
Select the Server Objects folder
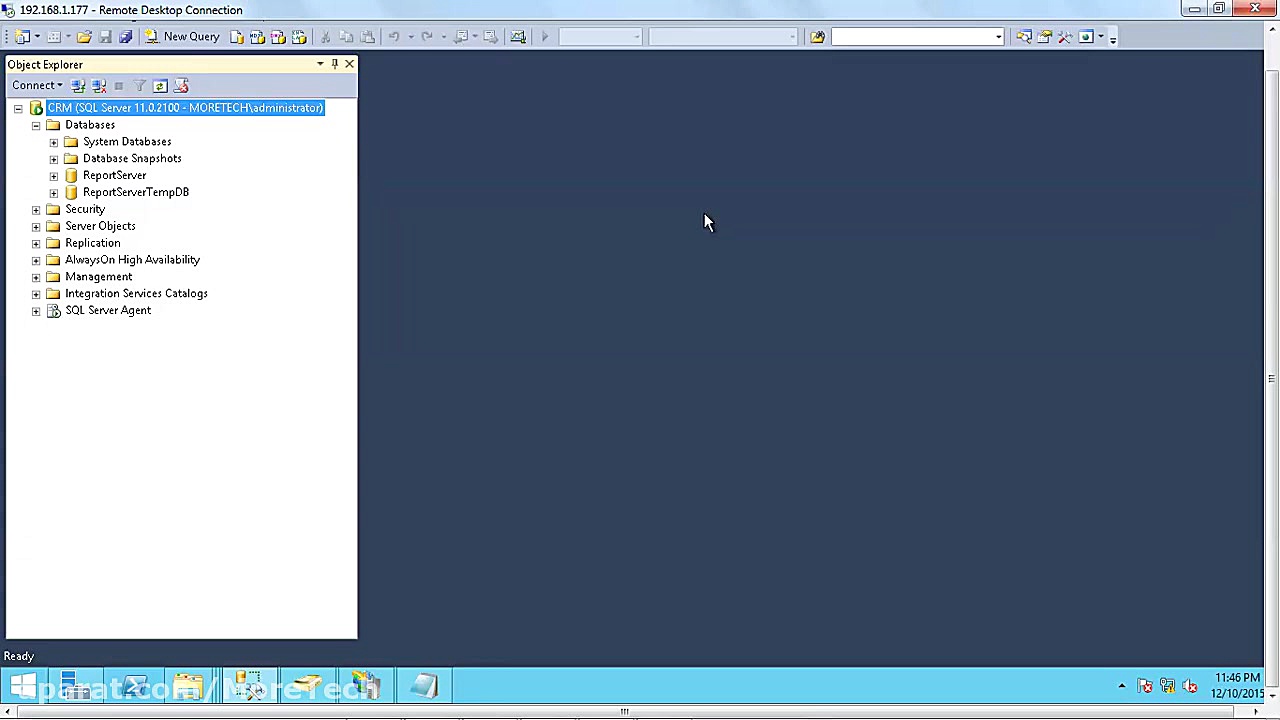click(100, 226)
